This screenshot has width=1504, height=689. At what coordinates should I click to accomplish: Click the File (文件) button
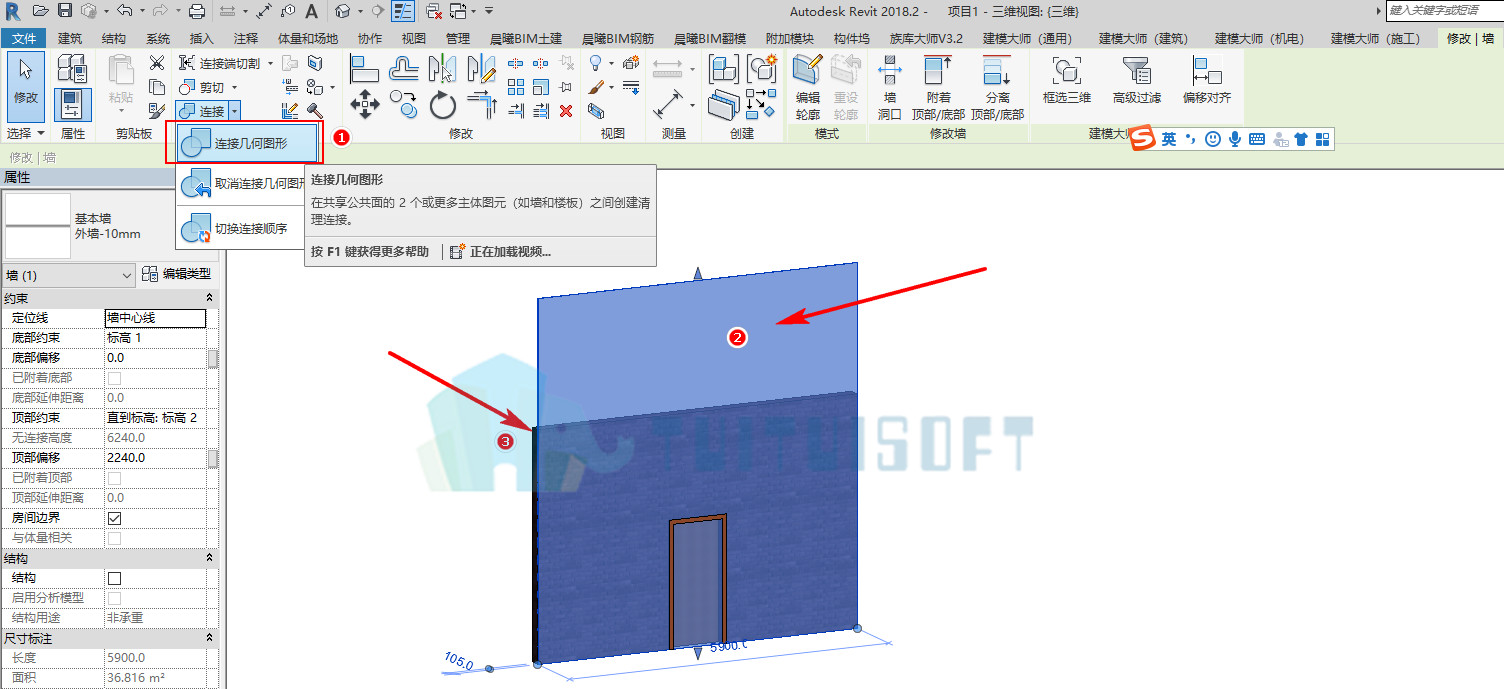(x=24, y=38)
